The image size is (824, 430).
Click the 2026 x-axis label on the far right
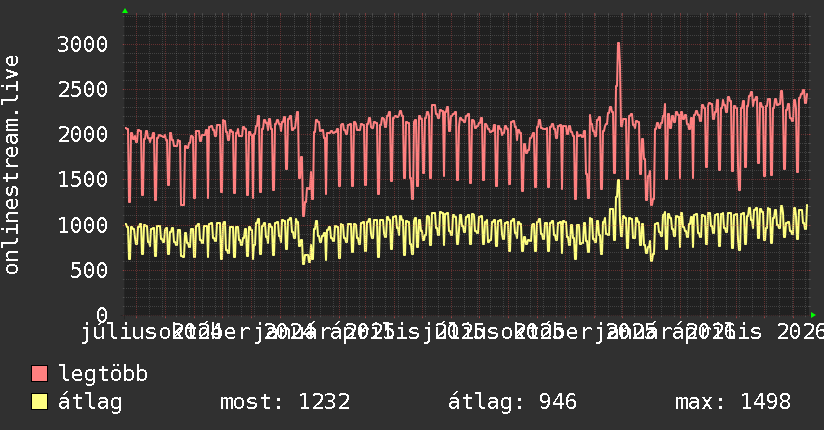pyautogui.click(x=800, y=332)
